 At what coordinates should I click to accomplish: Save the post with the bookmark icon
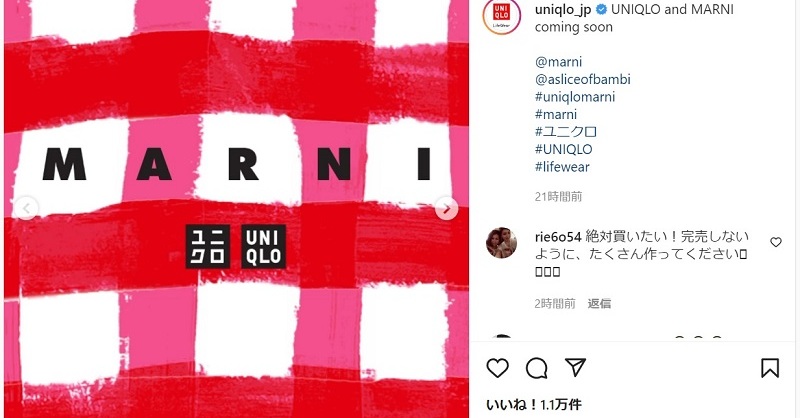(x=770, y=368)
